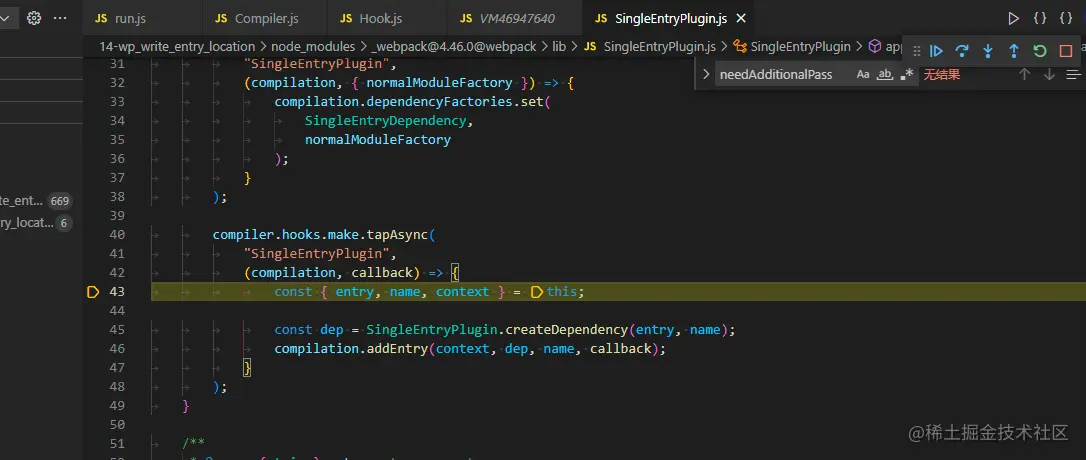Click the find input containing needAdditionalPass

tap(784, 74)
